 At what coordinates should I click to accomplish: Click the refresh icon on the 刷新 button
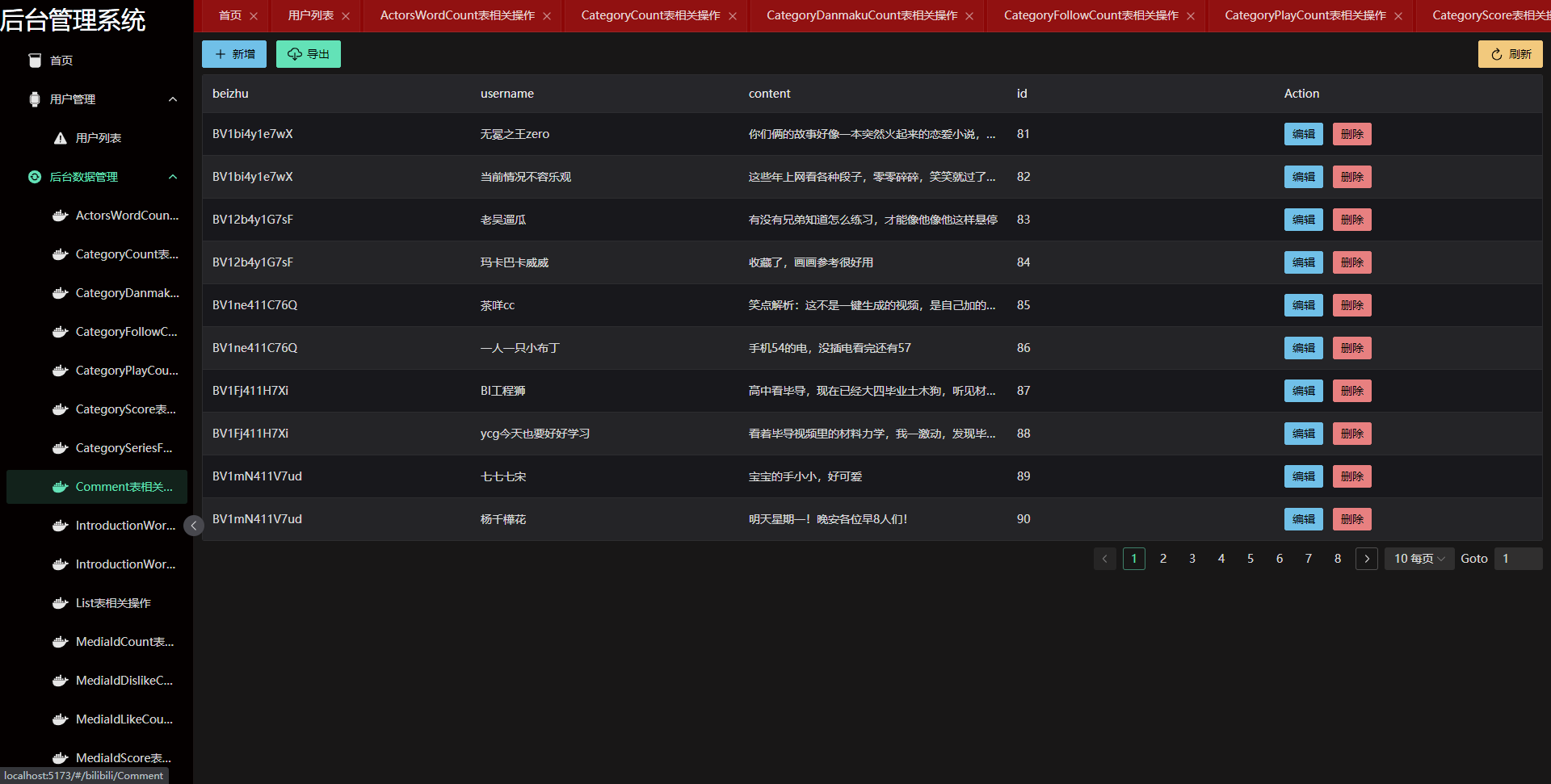point(1497,54)
